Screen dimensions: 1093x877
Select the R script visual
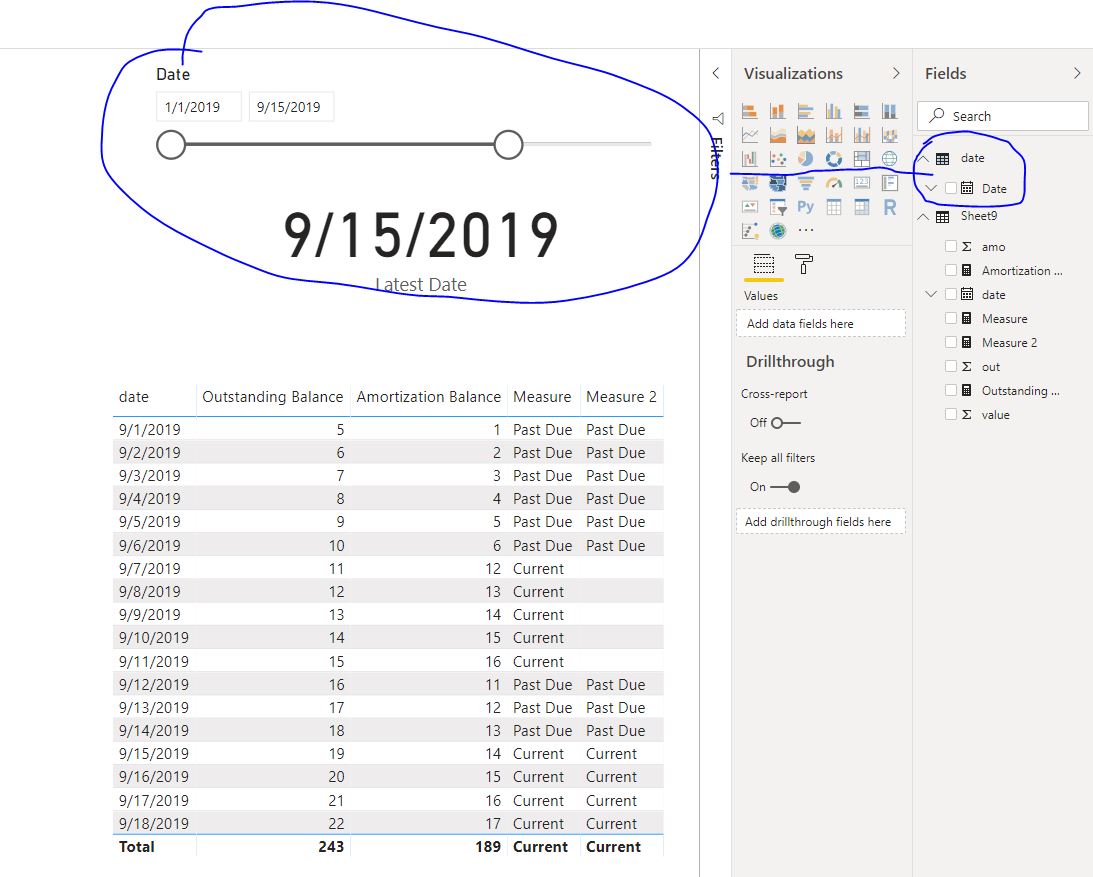[x=889, y=207]
